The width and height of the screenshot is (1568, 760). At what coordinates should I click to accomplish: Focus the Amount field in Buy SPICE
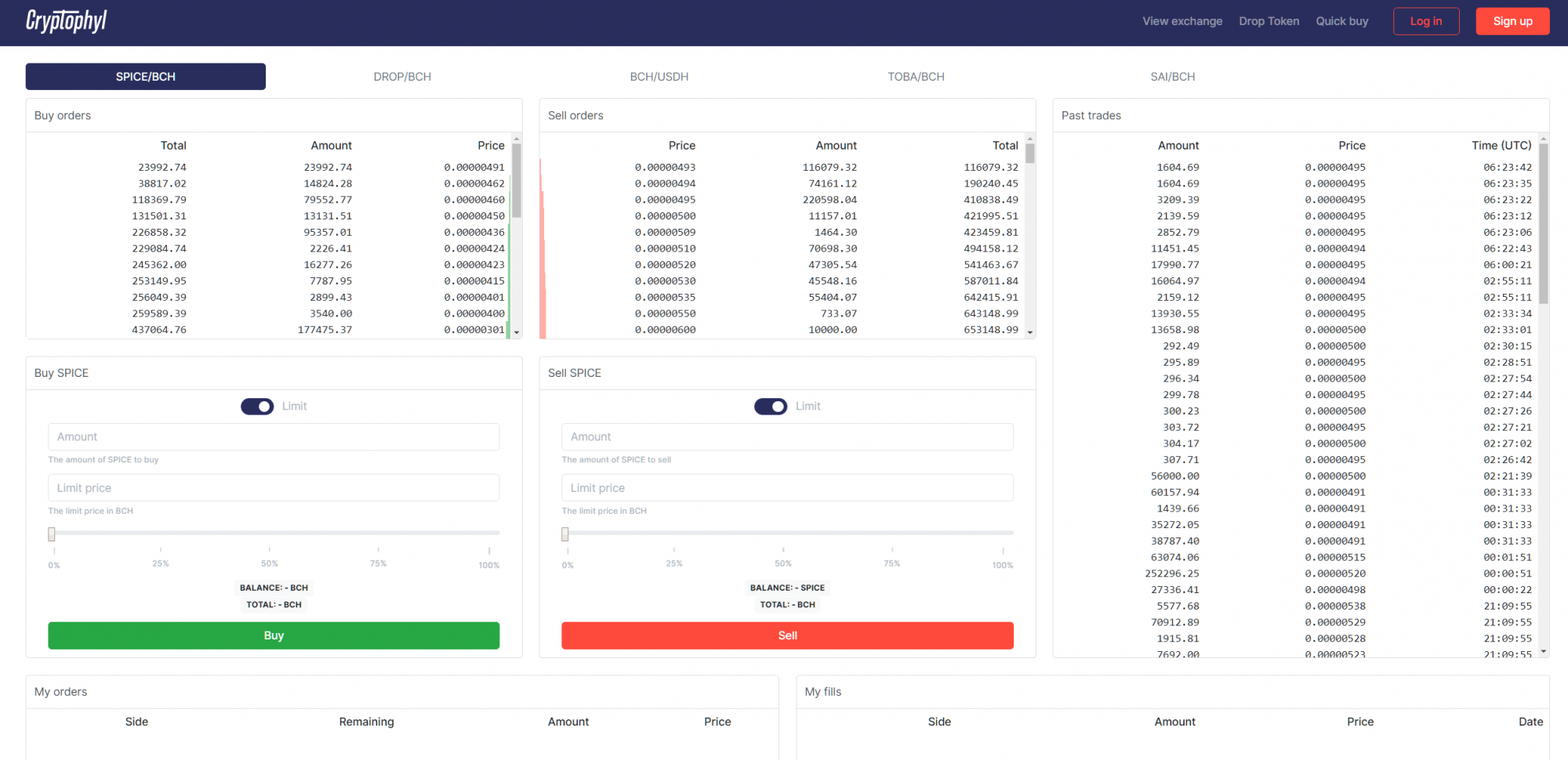(274, 436)
